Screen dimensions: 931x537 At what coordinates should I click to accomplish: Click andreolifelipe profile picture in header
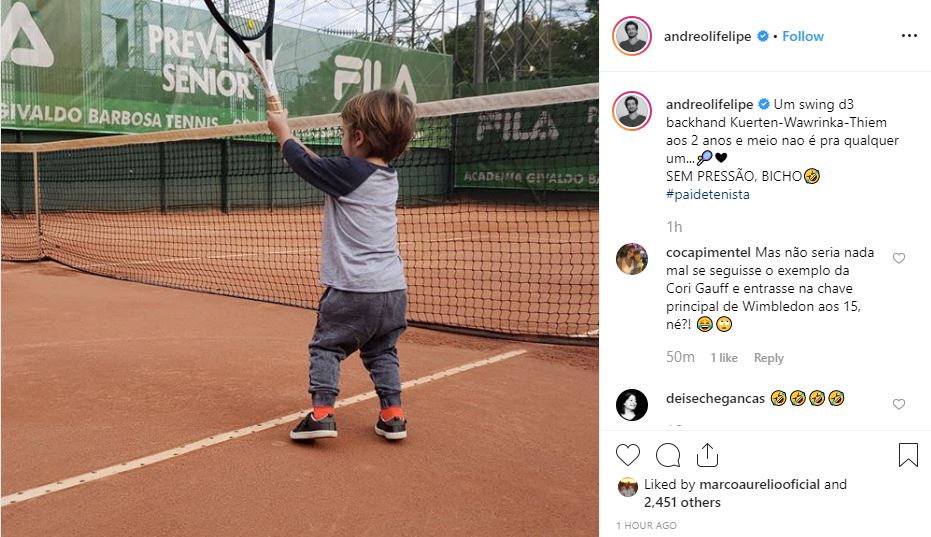[632, 36]
